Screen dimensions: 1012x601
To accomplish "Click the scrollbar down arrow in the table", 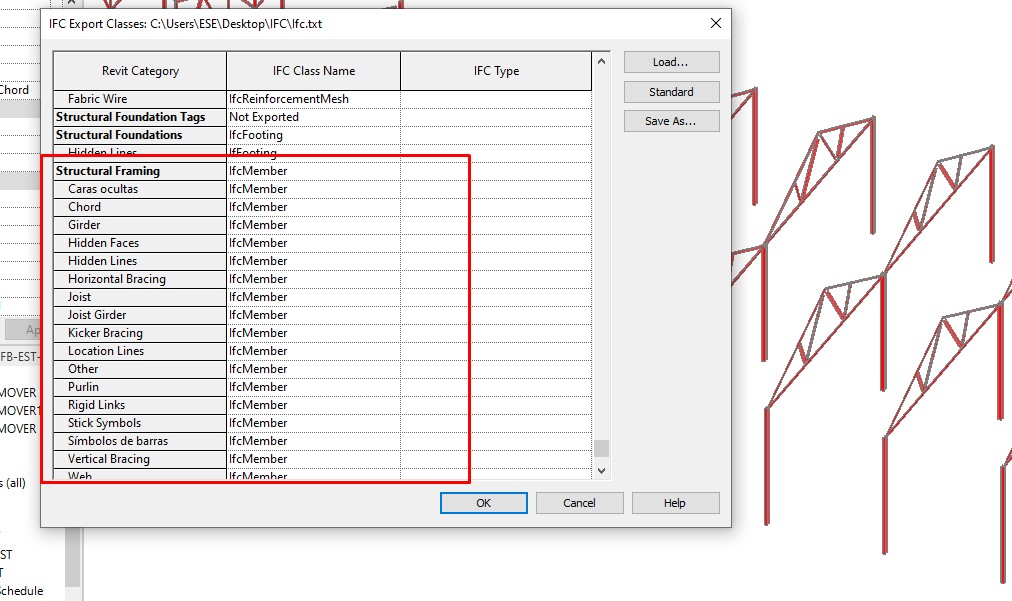I will [x=601, y=470].
